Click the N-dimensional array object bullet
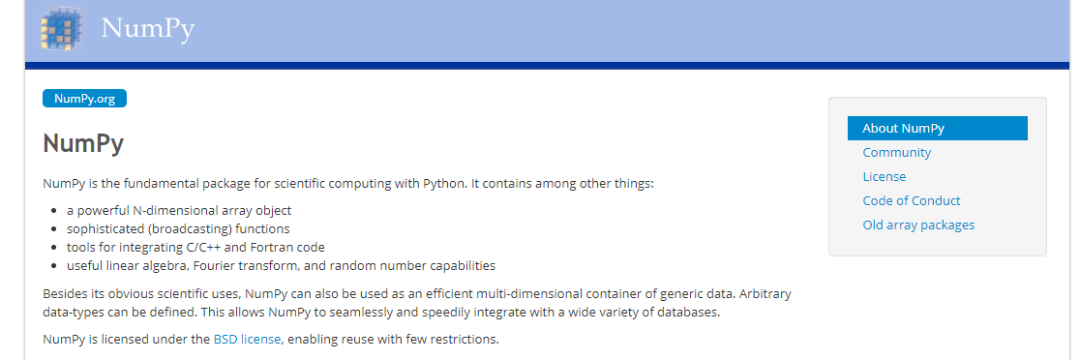The width and height of the screenshot is (1080, 360). [179, 211]
